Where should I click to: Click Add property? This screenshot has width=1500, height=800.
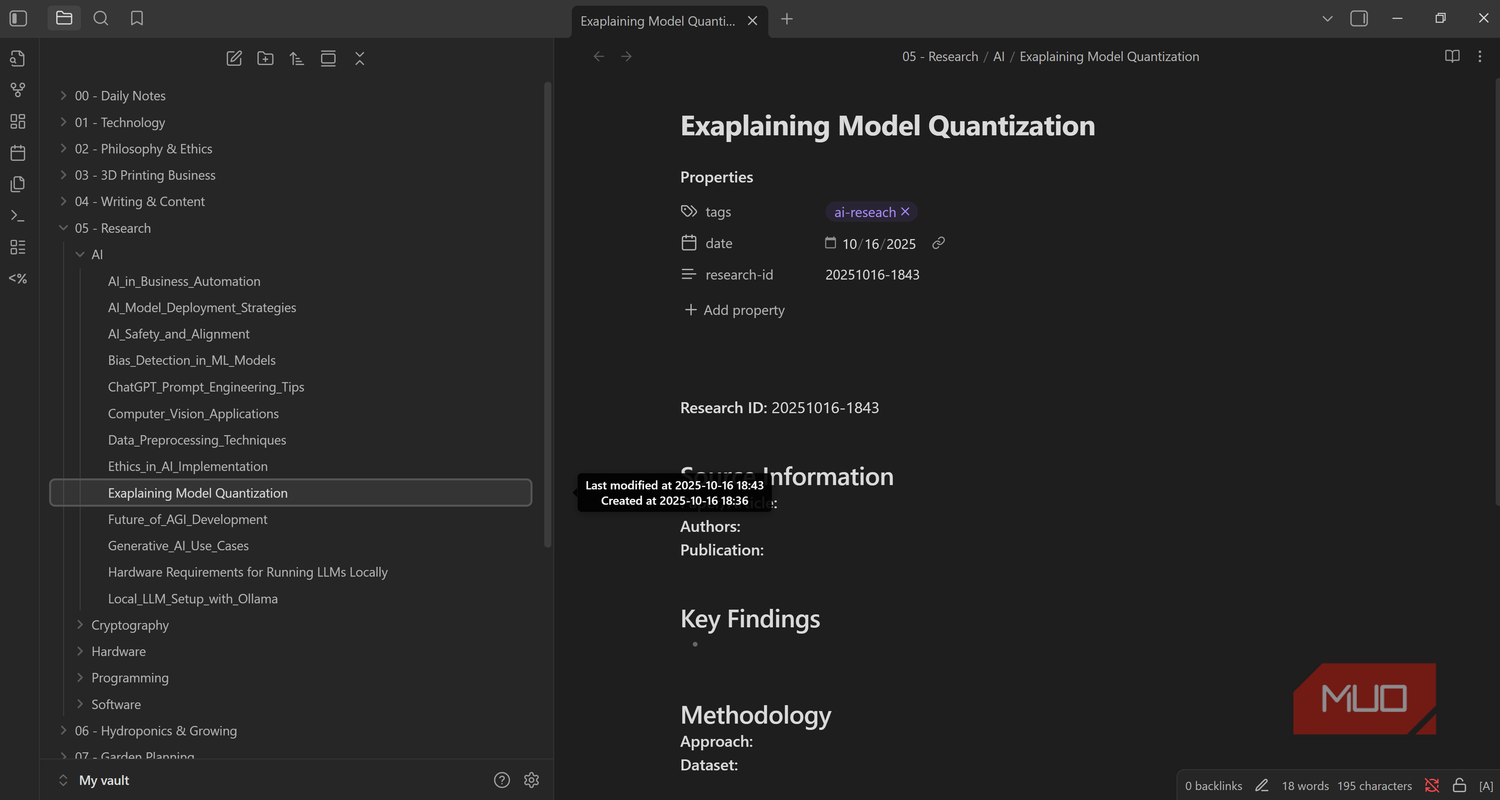pyautogui.click(x=735, y=310)
